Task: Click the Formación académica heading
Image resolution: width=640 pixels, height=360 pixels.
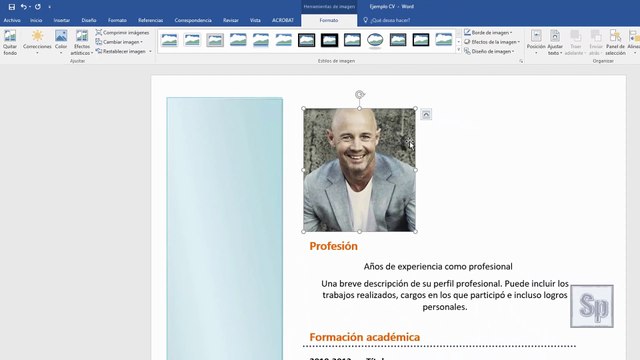Action: [x=364, y=337]
